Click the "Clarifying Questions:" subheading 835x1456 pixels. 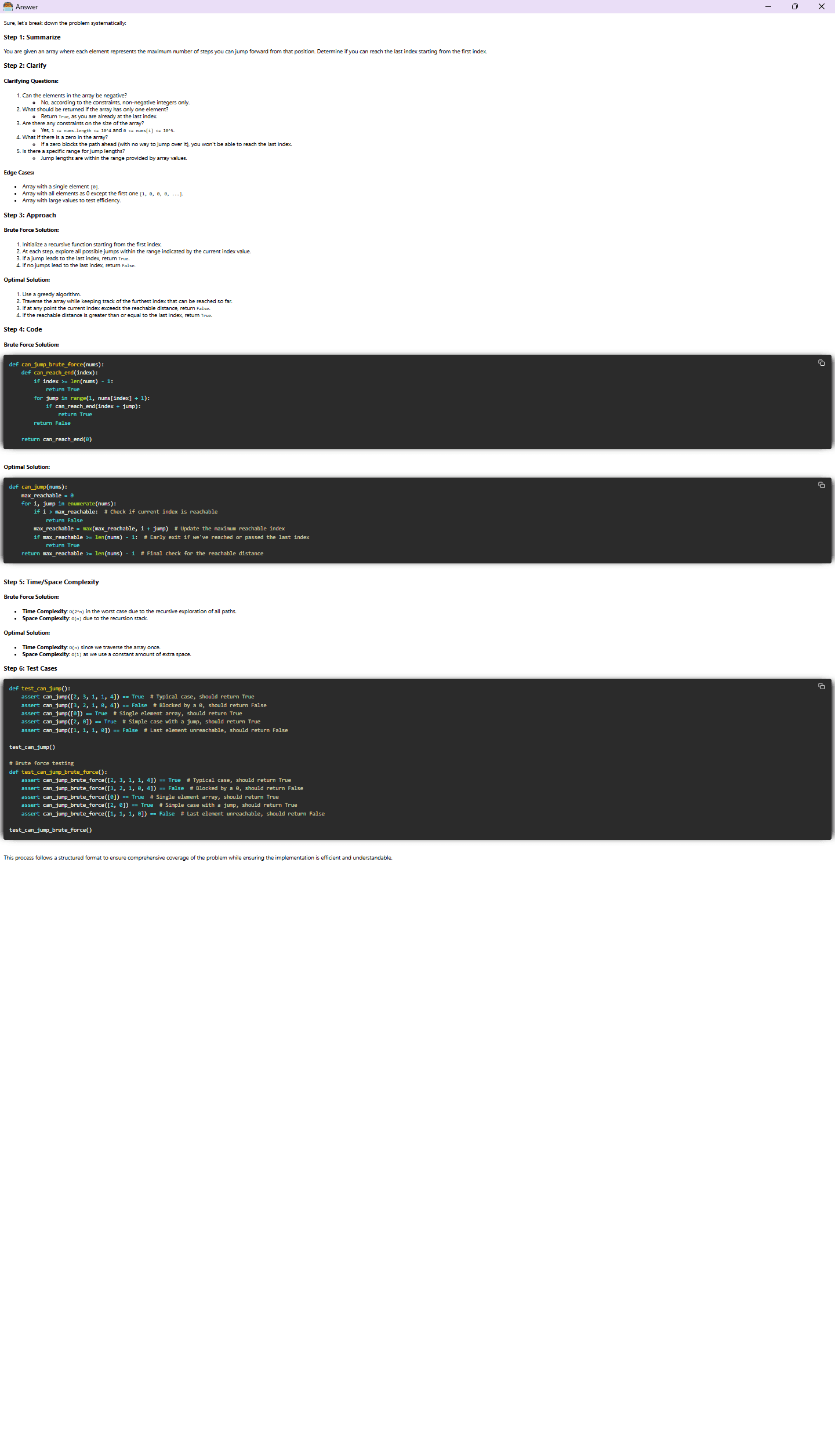tap(31, 81)
